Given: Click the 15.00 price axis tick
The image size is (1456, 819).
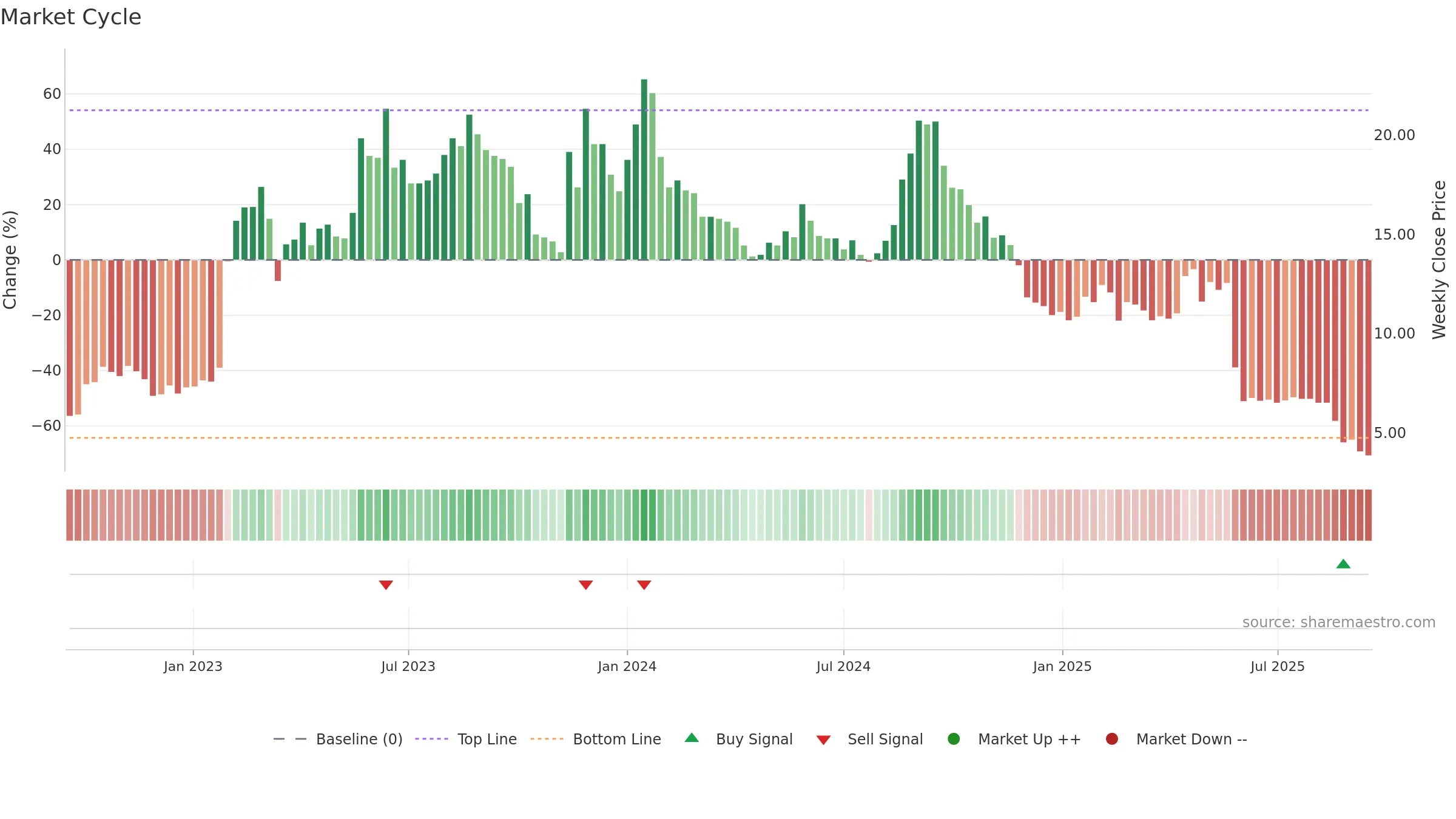Looking at the screenshot, I should point(1395,235).
